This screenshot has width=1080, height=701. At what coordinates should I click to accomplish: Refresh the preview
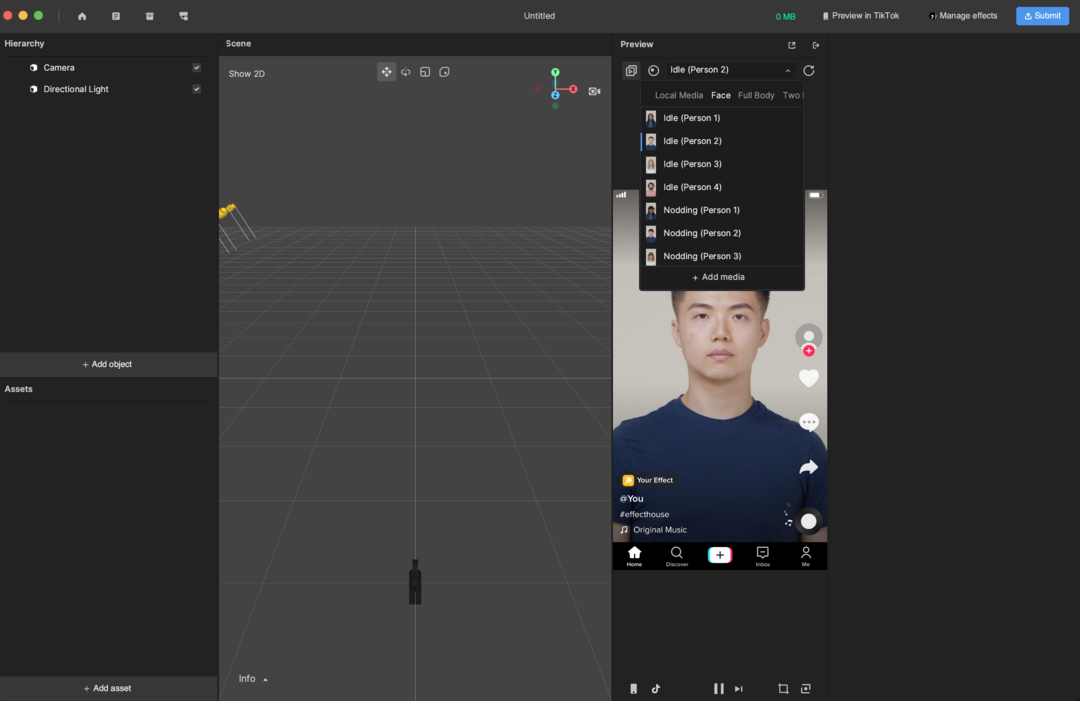point(809,70)
